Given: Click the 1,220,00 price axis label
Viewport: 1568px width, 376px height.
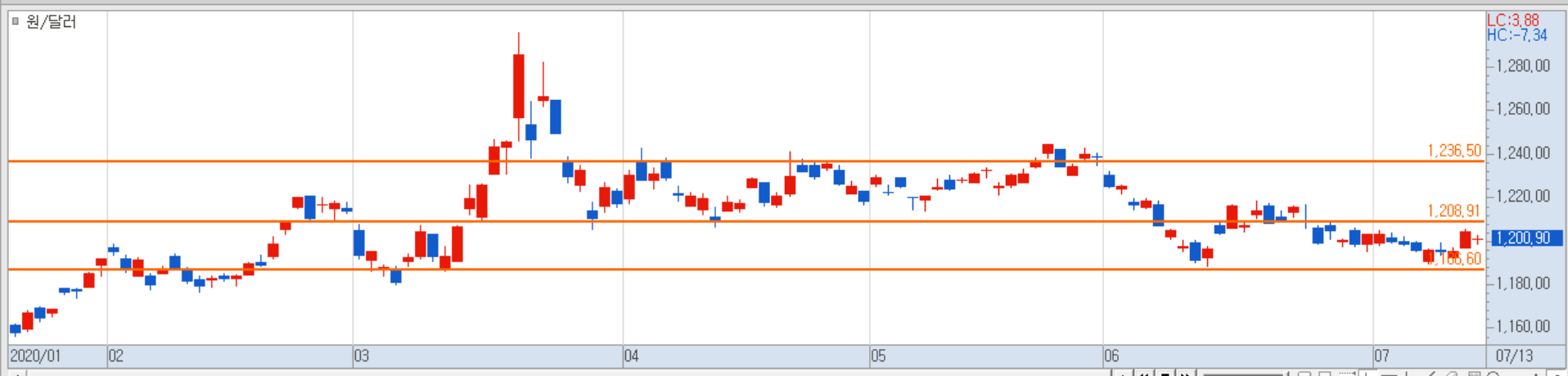Looking at the screenshot, I should coord(1522,196).
